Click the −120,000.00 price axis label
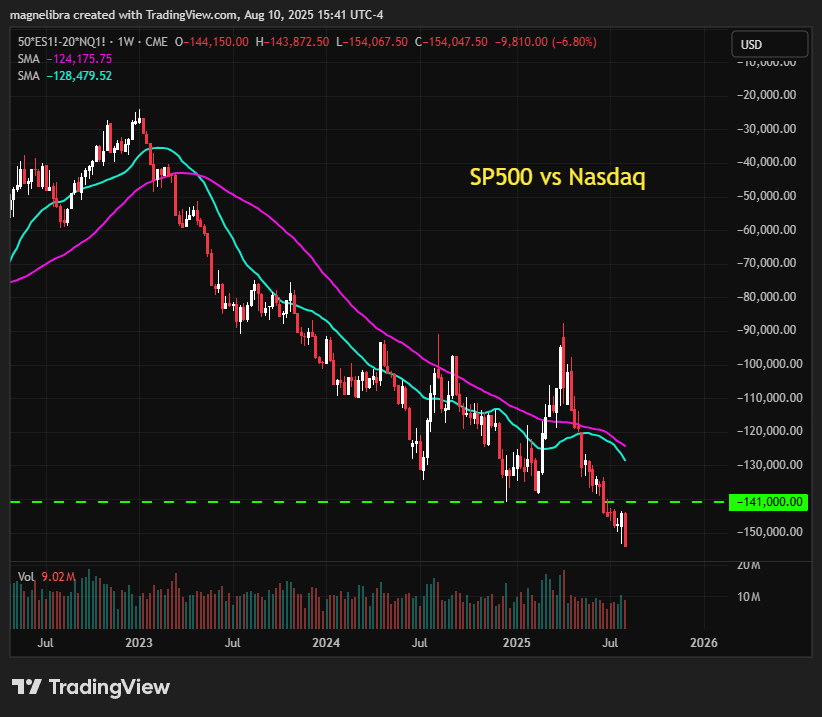 point(770,431)
